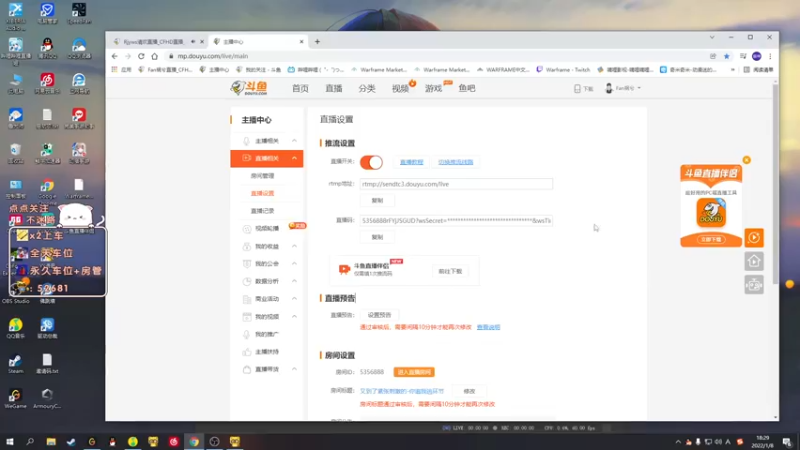Open the 切换推流线路 link
The width and height of the screenshot is (800, 450).
coord(456,162)
